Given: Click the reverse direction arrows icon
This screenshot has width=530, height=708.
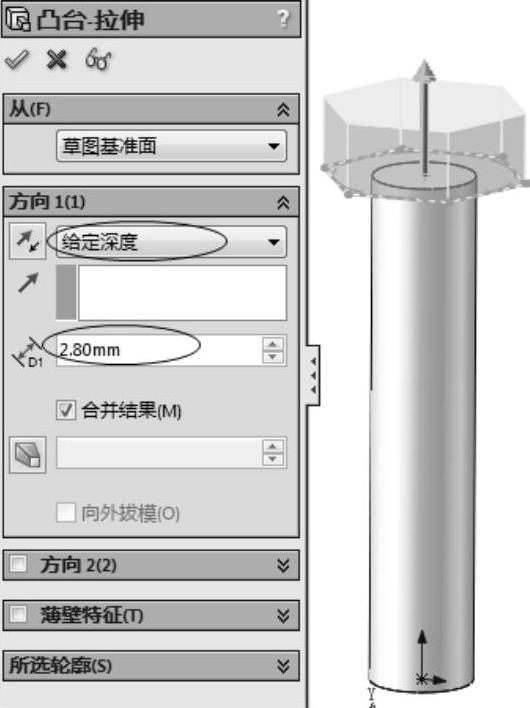Looking at the screenshot, I should pos(28,241).
